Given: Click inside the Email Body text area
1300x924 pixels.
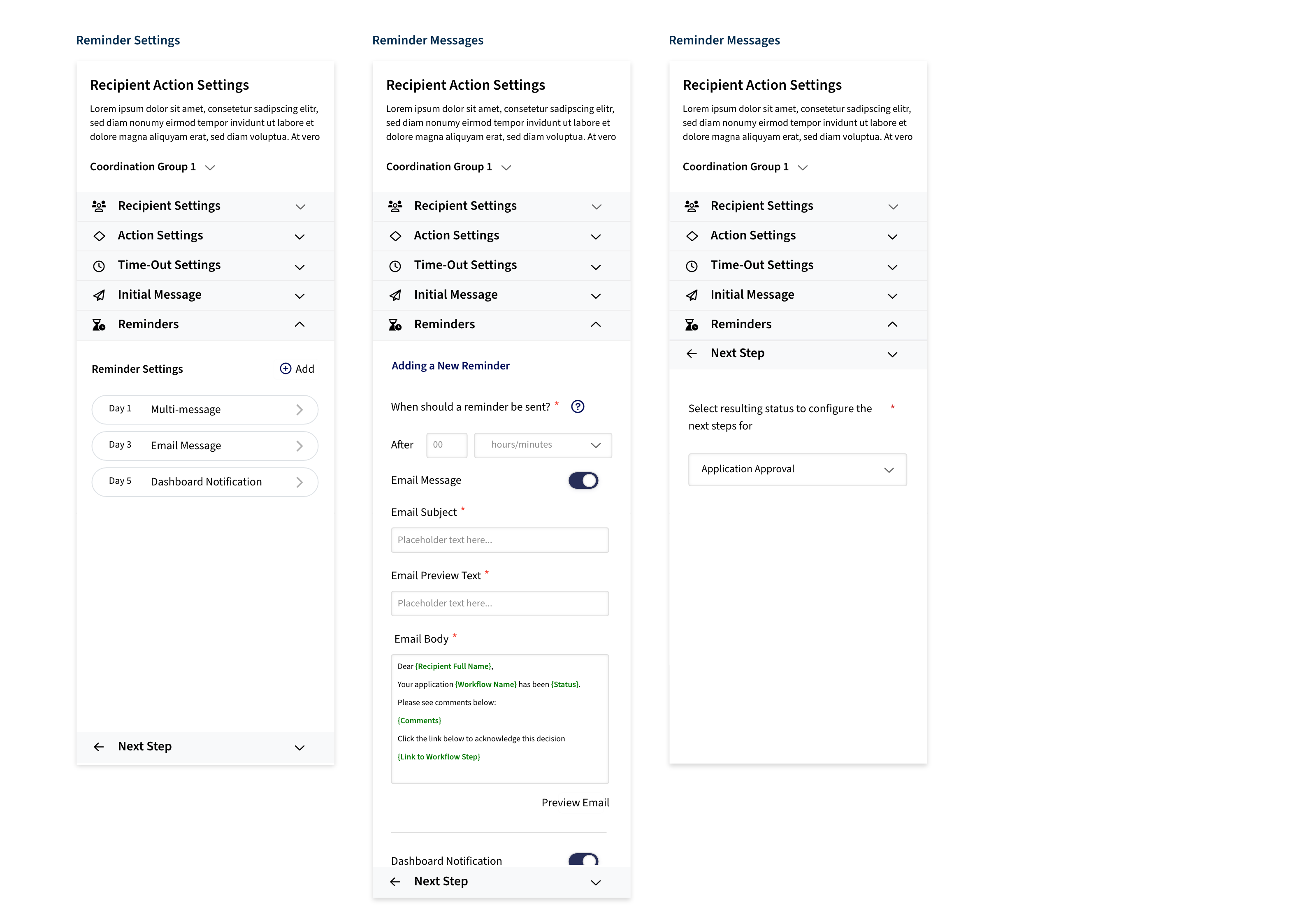Looking at the screenshot, I should (499, 719).
